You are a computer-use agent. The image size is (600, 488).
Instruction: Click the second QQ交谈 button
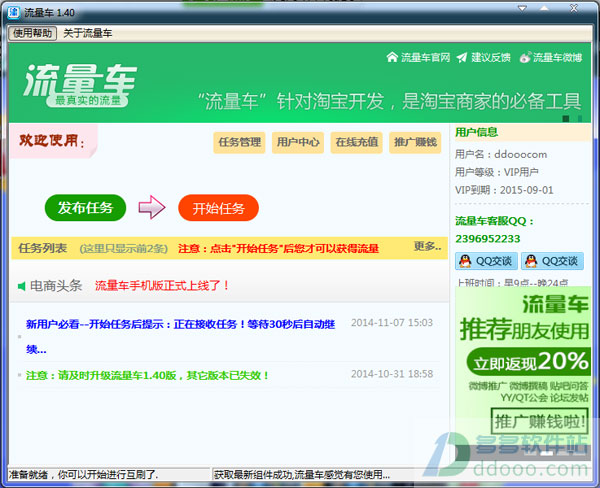552,261
